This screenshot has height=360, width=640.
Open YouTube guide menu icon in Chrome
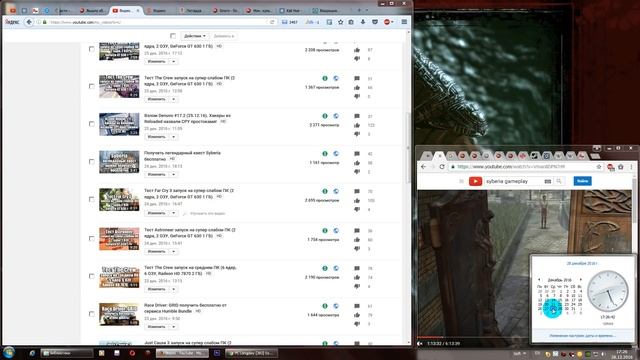pos(461,181)
